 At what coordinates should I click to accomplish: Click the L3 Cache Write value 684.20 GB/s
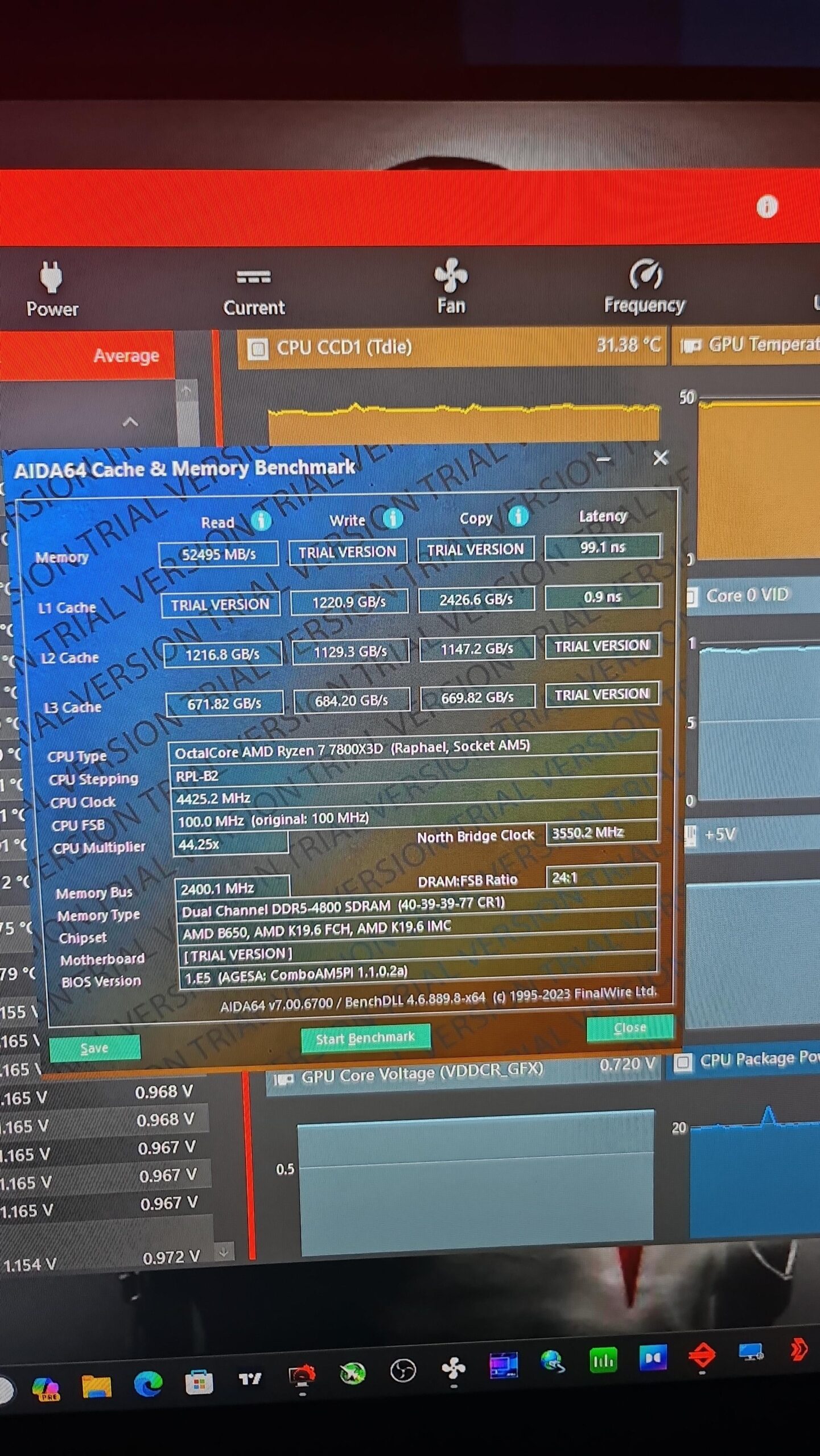pyautogui.click(x=352, y=701)
